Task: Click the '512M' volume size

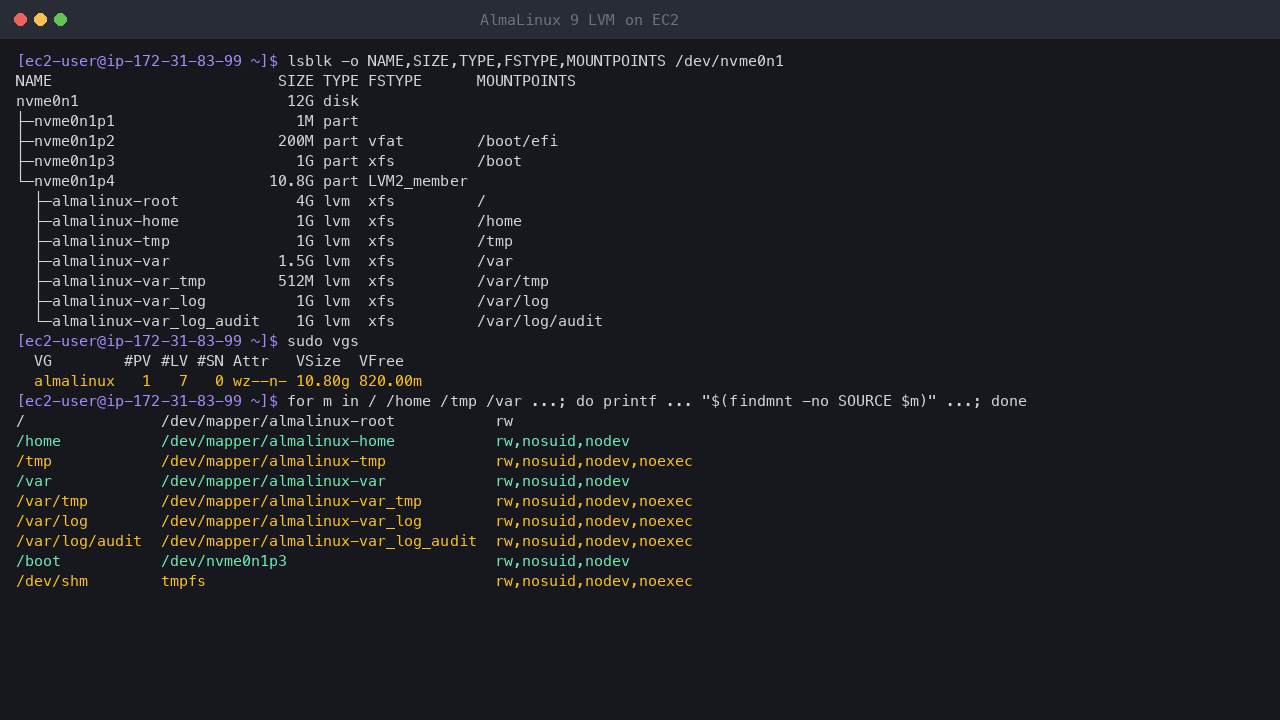Action: coord(296,281)
